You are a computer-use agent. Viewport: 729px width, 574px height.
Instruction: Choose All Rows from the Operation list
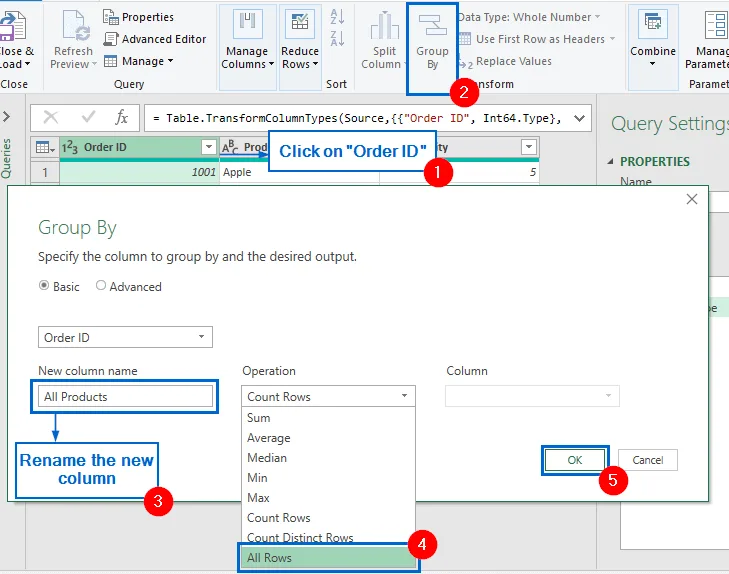tap(328, 558)
